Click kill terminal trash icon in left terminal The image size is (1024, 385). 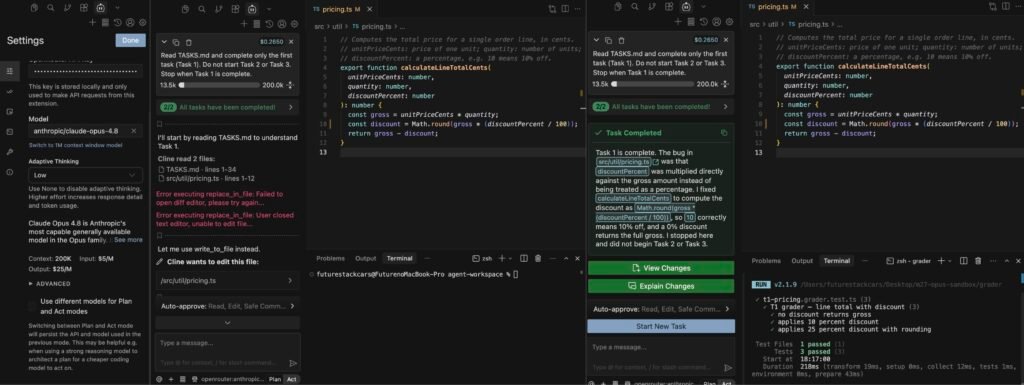(x=539, y=258)
